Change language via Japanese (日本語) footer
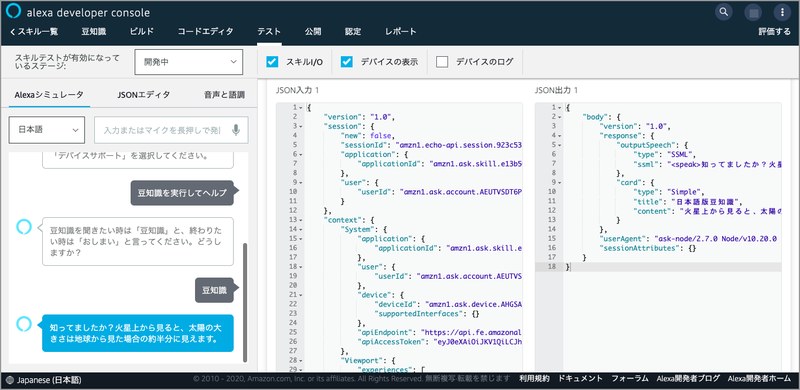Screen dimensions: 800x390 pos(49,380)
